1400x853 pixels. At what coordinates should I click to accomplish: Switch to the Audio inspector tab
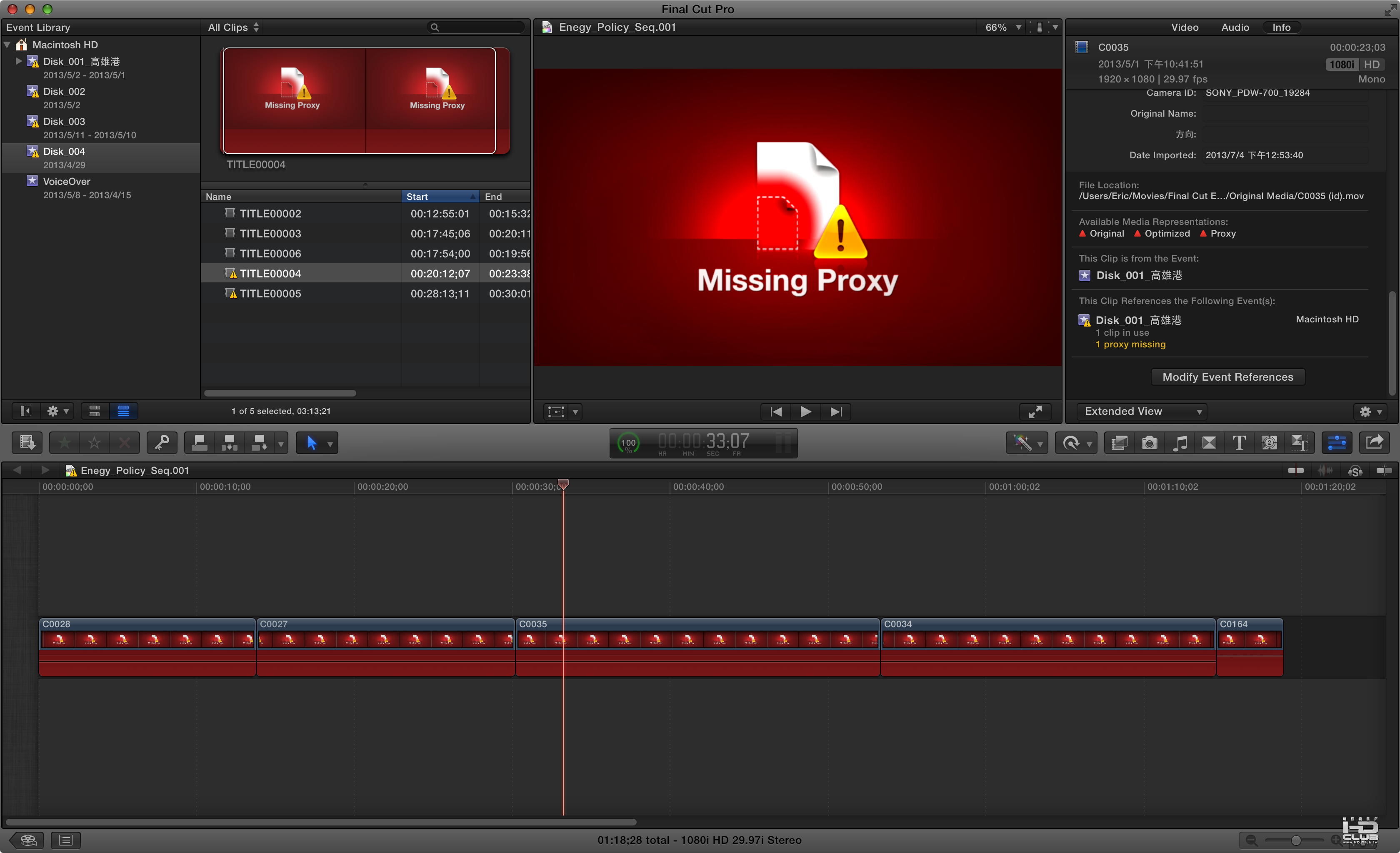click(x=1235, y=27)
